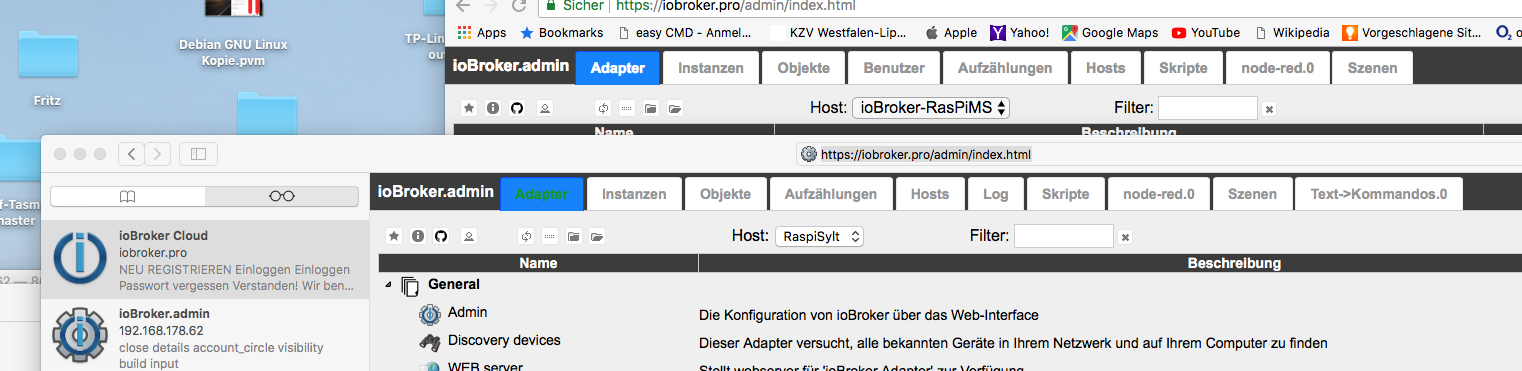Image resolution: width=1522 pixels, height=371 pixels.
Task: Open the Objekte tab in Safari window
Action: click(x=725, y=194)
